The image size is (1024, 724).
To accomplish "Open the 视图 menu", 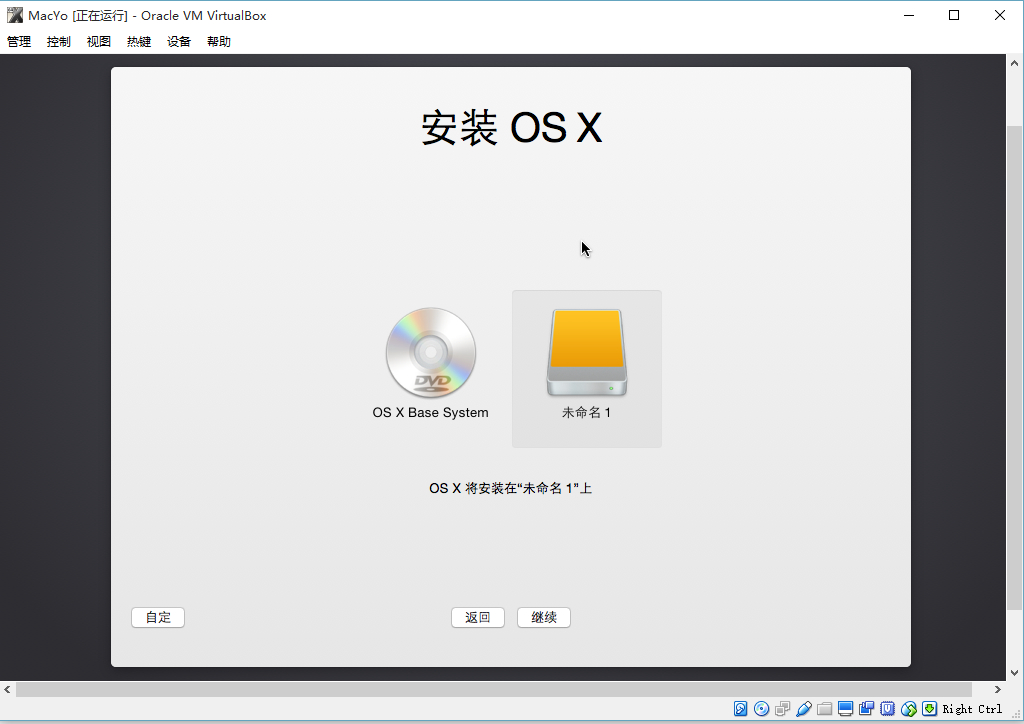I will (99, 41).
